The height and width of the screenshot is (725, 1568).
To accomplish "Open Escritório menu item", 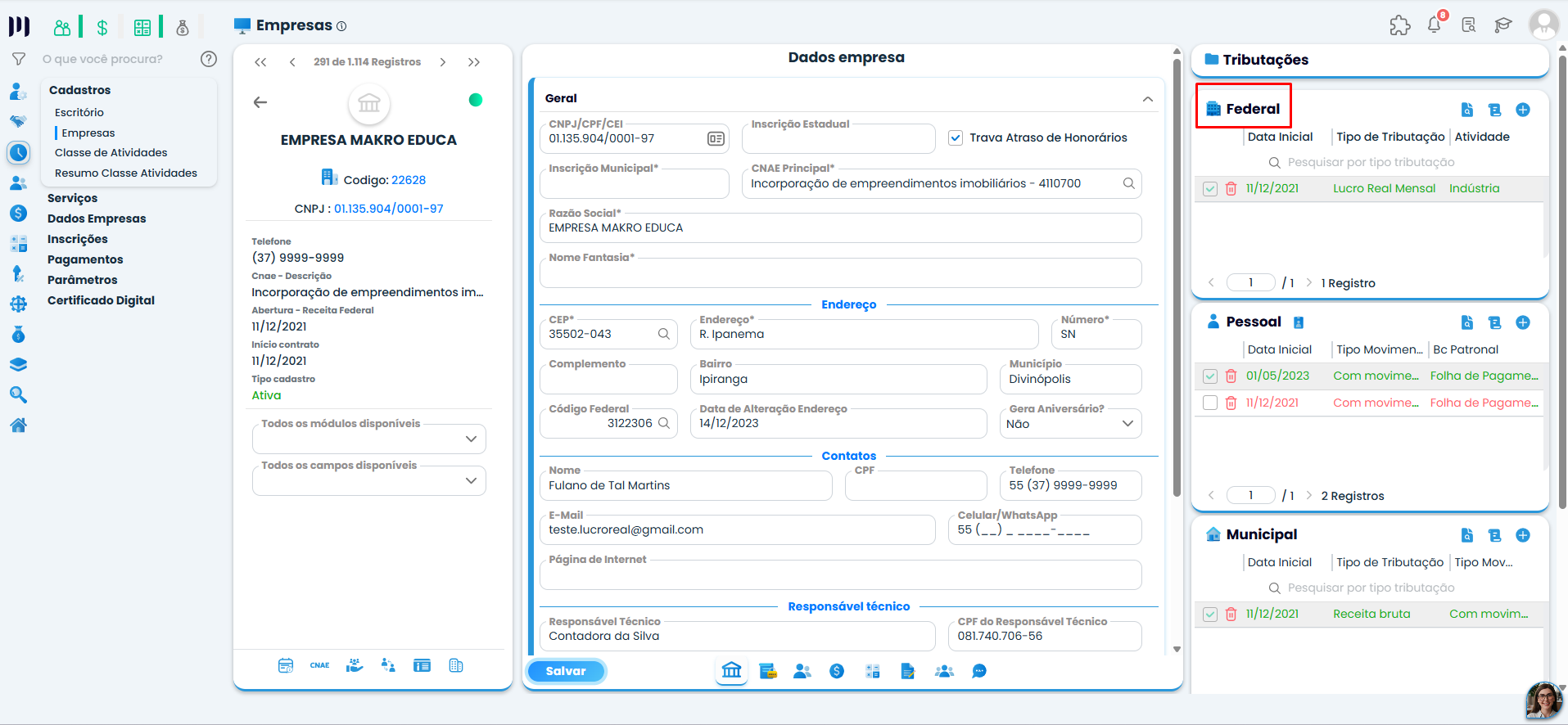I will point(79,113).
